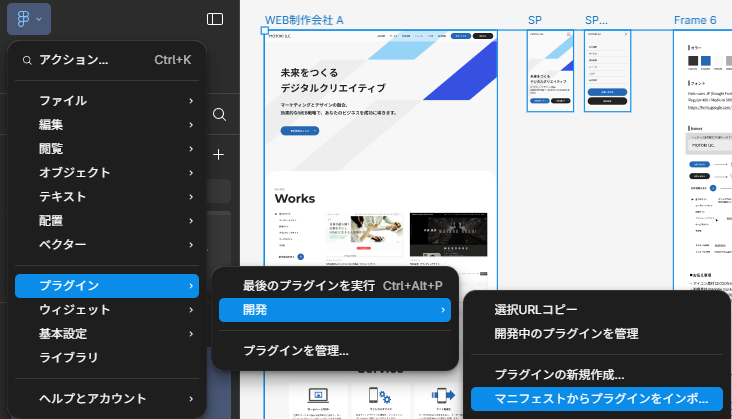Click the Figma main menu logo button
The height and width of the screenshot is (419, 732).
28,19
